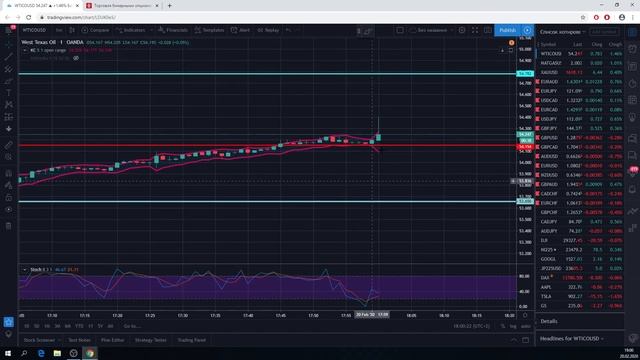Viewport: 640px width, 360px height.
Task: Open the saved chart layout name dropdown
Action: tap(431, 30)
